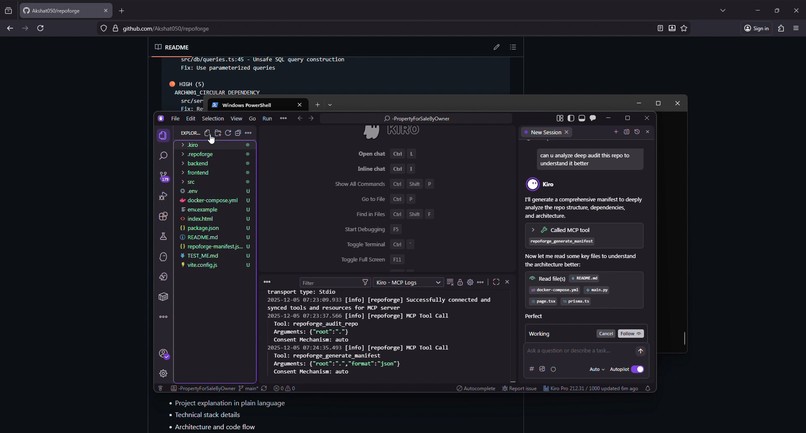
Task: Collapse all folders in Explorer
Action: (x=238, y=133)
